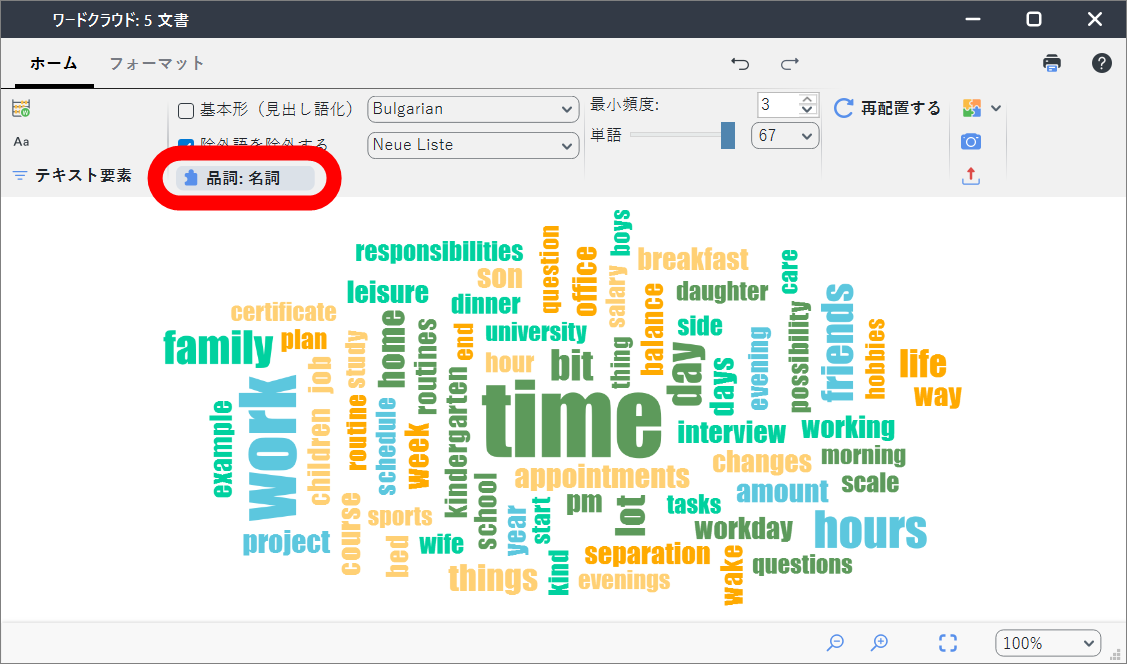This screenshot has height=664, width=1127.
Task: Click the word "hours" in the cloud
Action: [x=870, y=530]
